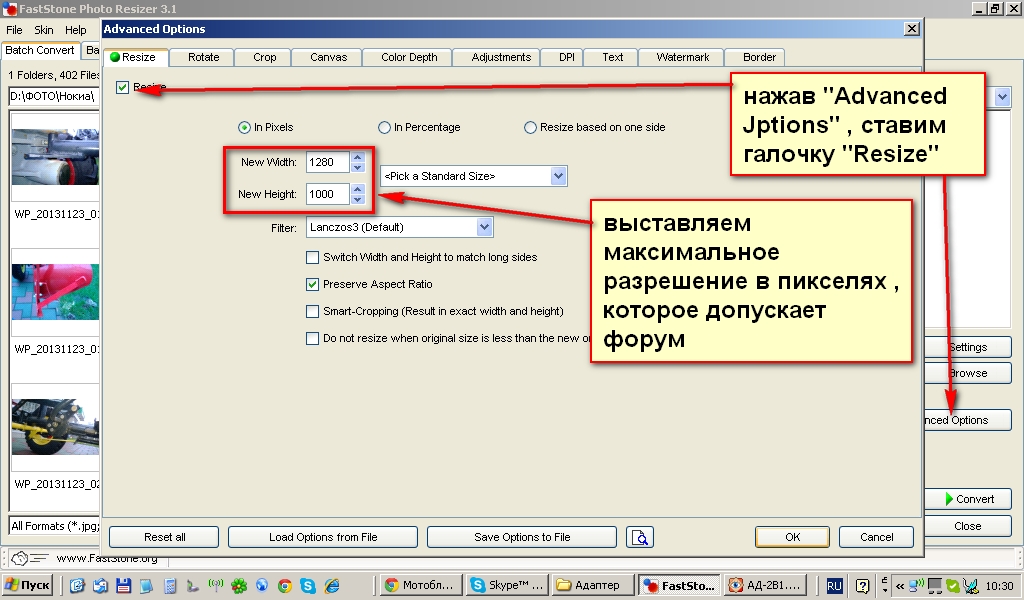
Task: Click the notepad quick launch icon
Action: coord(146,586)
